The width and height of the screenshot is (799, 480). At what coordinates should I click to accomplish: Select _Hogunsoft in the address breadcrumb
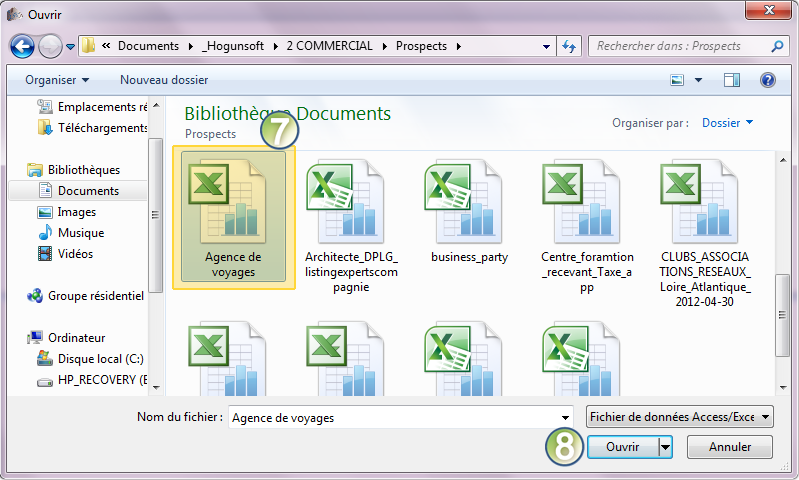tap(233, 46)
